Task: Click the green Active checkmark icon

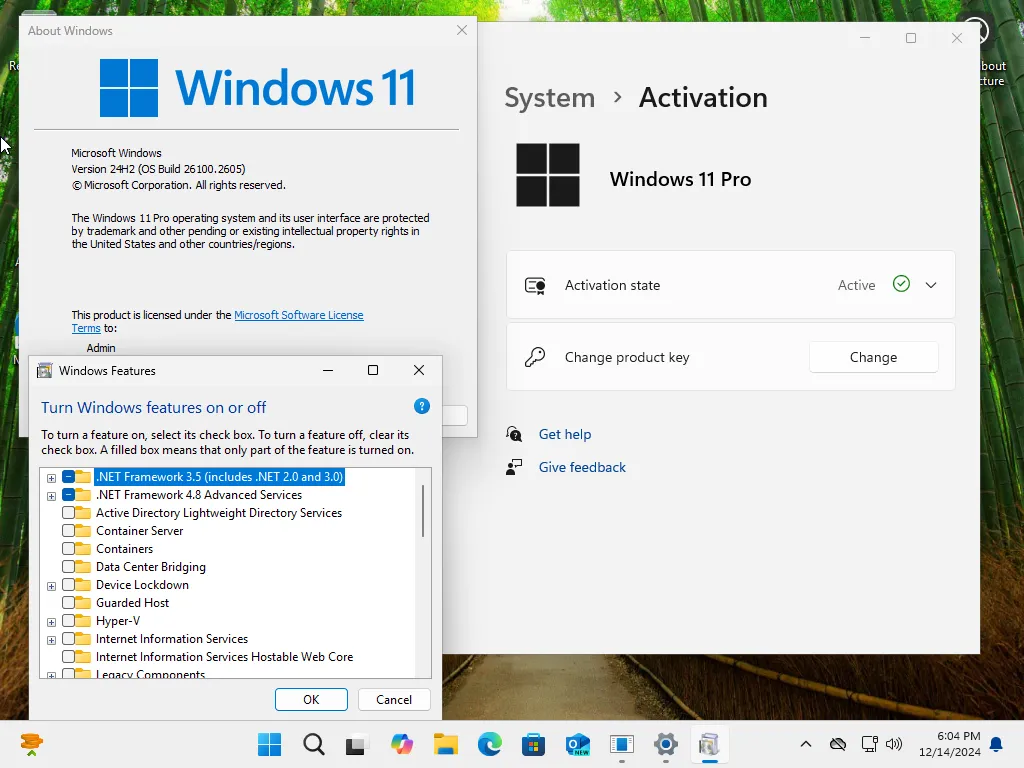Action: tap(901, 284)
